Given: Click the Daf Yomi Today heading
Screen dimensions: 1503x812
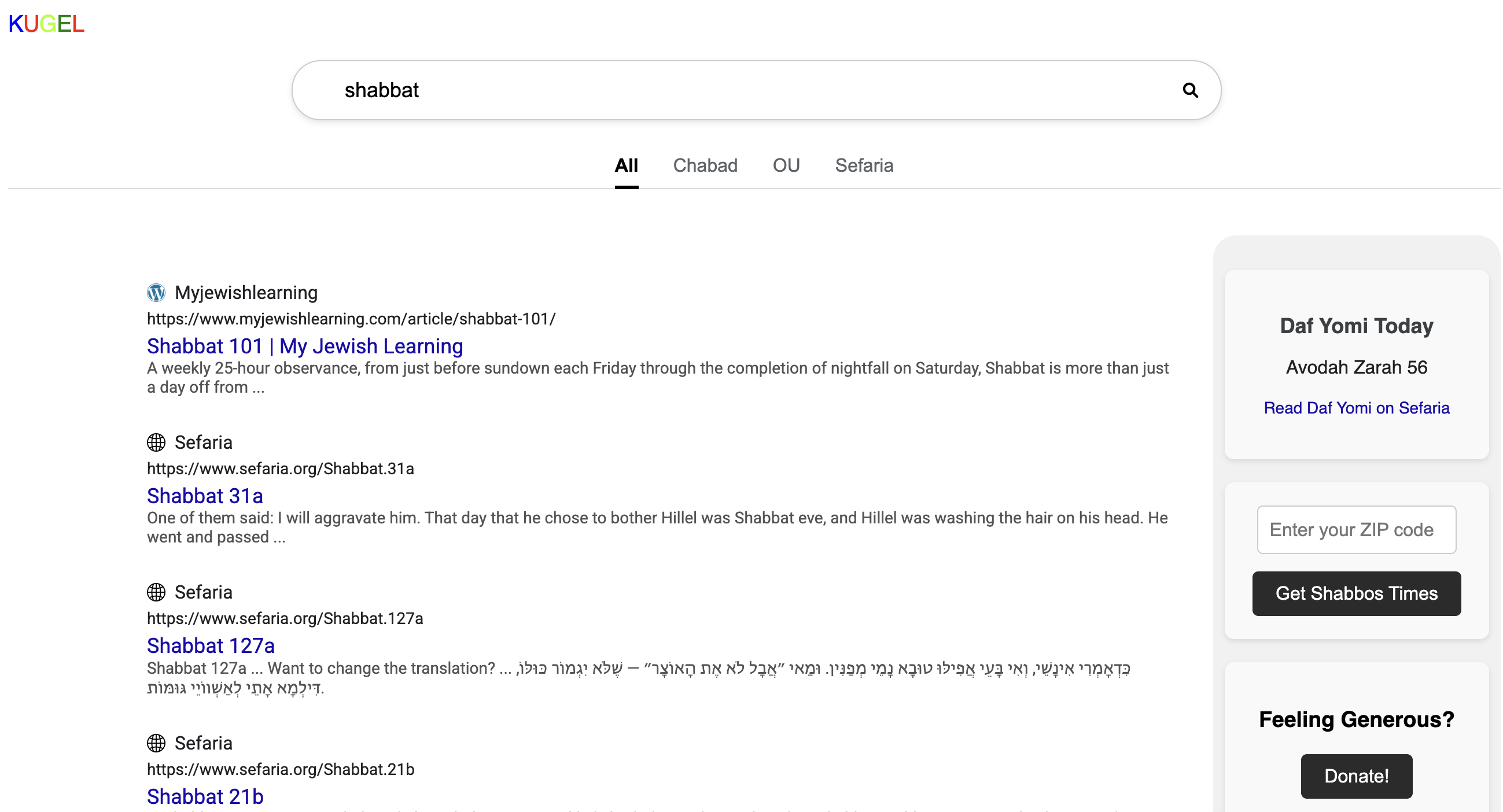Looking at the screenshot, I should click(x=1357, y=326).
